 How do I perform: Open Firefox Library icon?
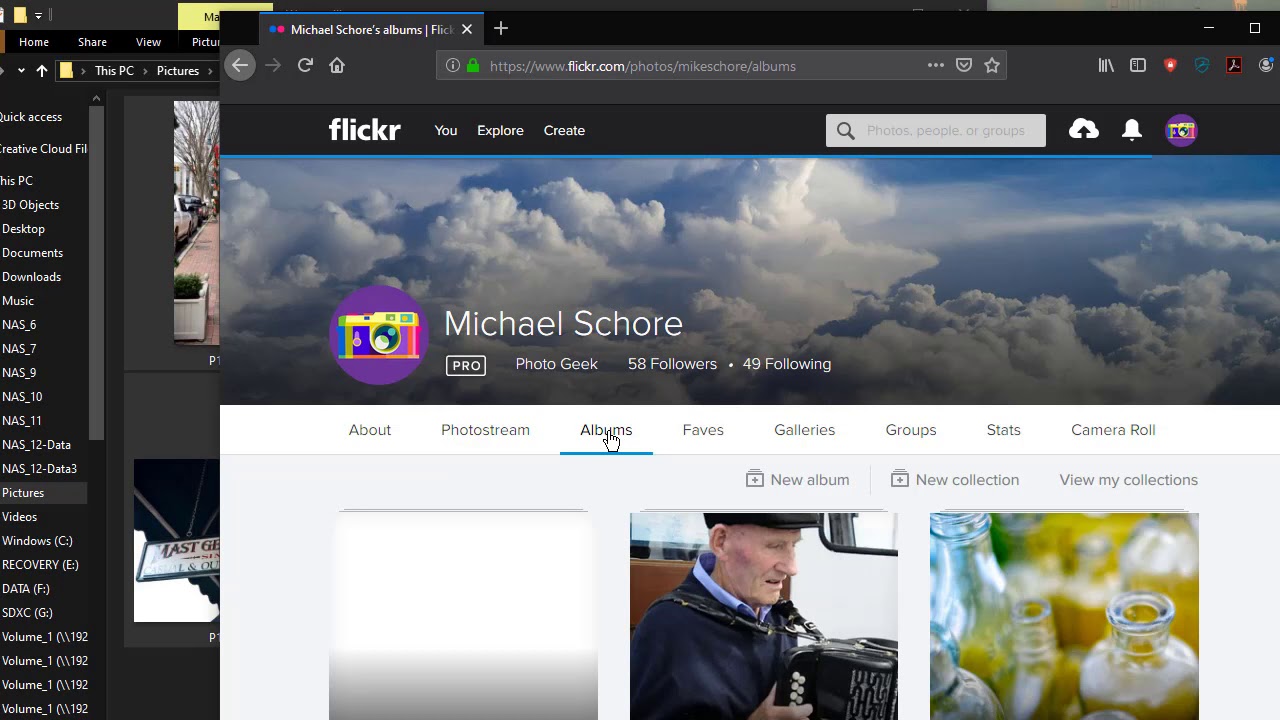pyautogui.click(x=1106, y=65)
